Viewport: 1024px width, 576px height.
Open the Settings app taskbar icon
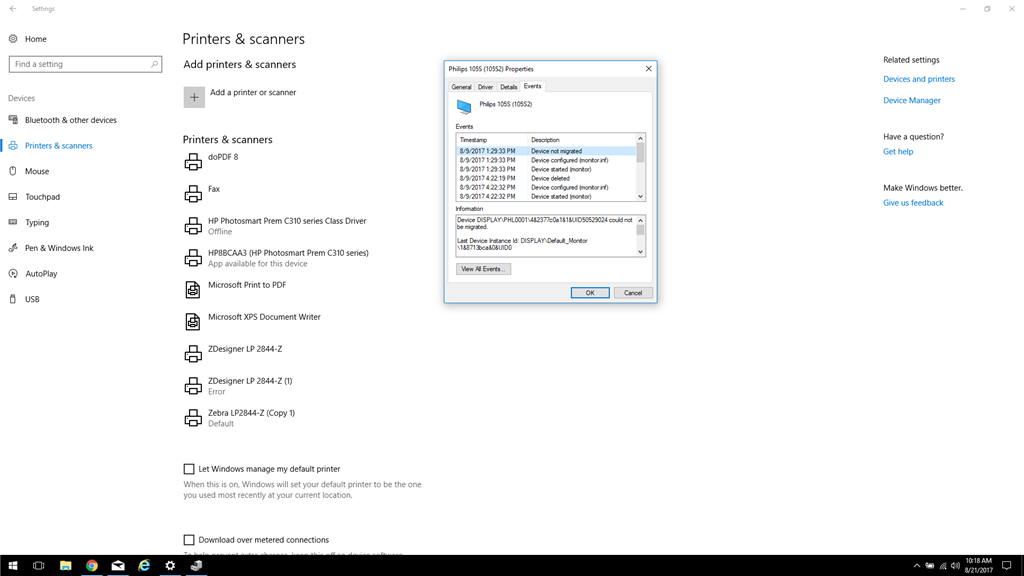pos(170,566)
